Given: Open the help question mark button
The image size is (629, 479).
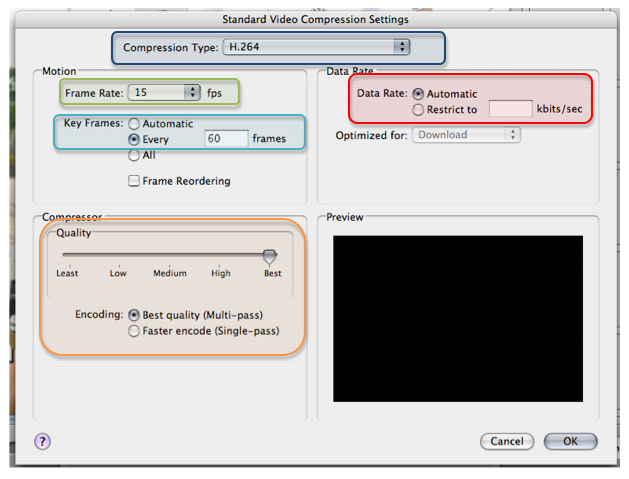Looking at the screenshot, I should coord(42,441).
